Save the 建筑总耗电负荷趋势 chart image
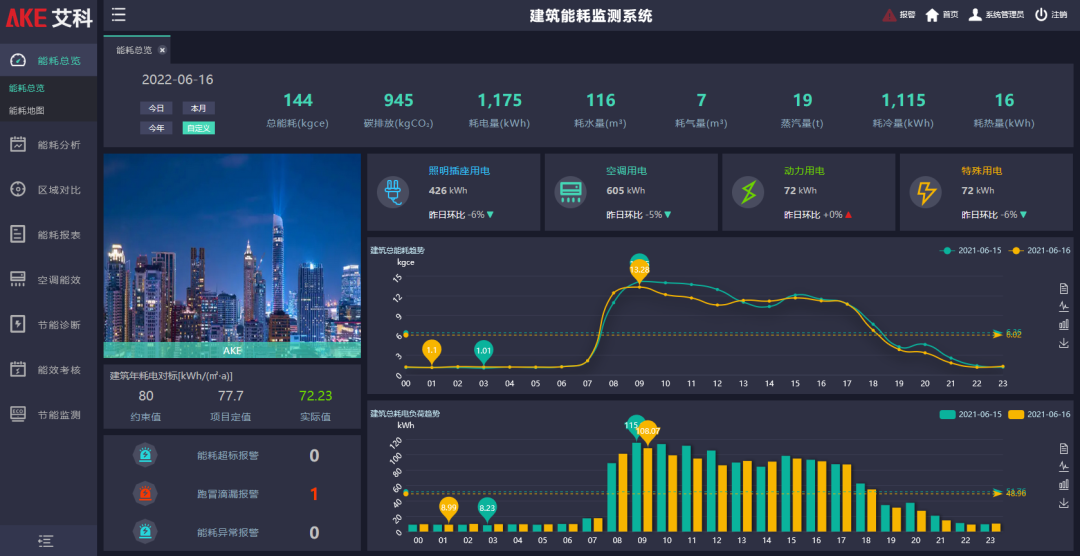Viewport: 1080px width, 556px height. [1063, 503]
